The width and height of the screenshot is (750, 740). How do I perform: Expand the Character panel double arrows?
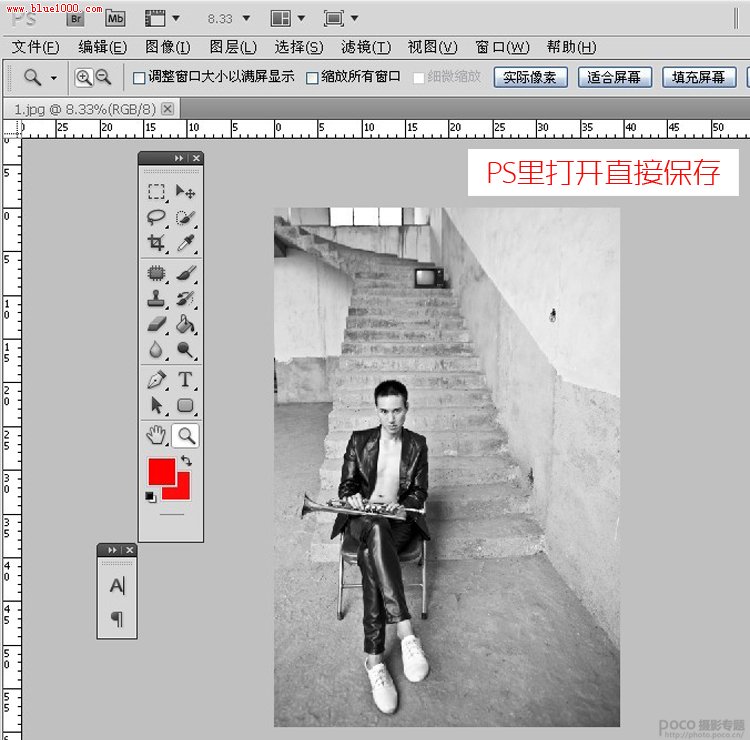112,550
